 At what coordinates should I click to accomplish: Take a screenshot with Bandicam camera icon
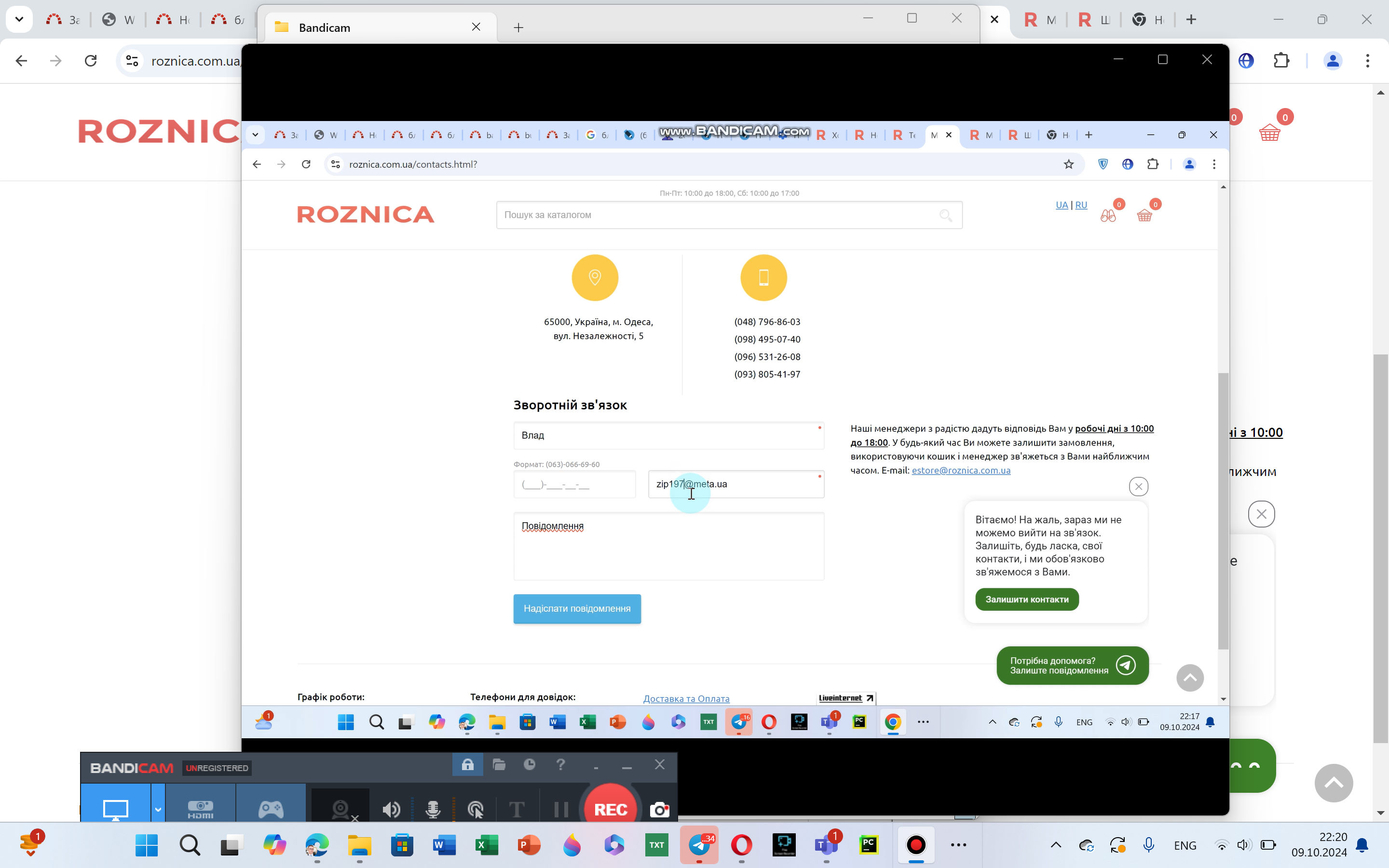click(x=659, y=810)
